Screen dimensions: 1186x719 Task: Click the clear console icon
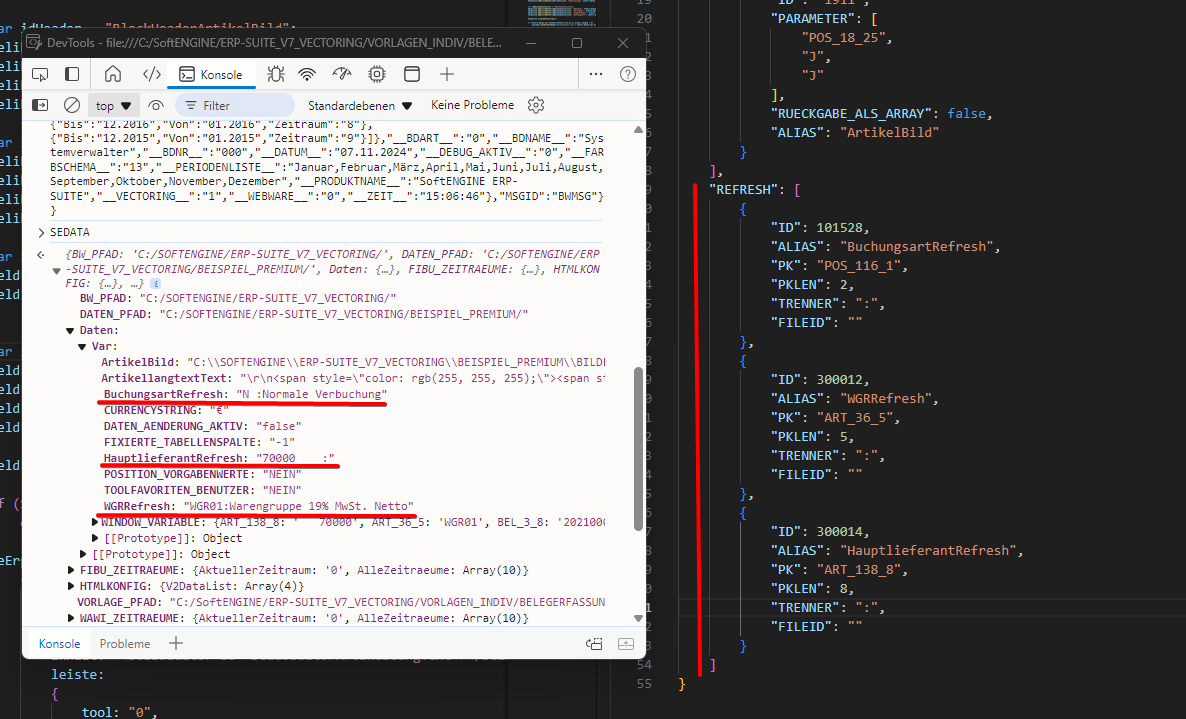click(x=72, y=105)
